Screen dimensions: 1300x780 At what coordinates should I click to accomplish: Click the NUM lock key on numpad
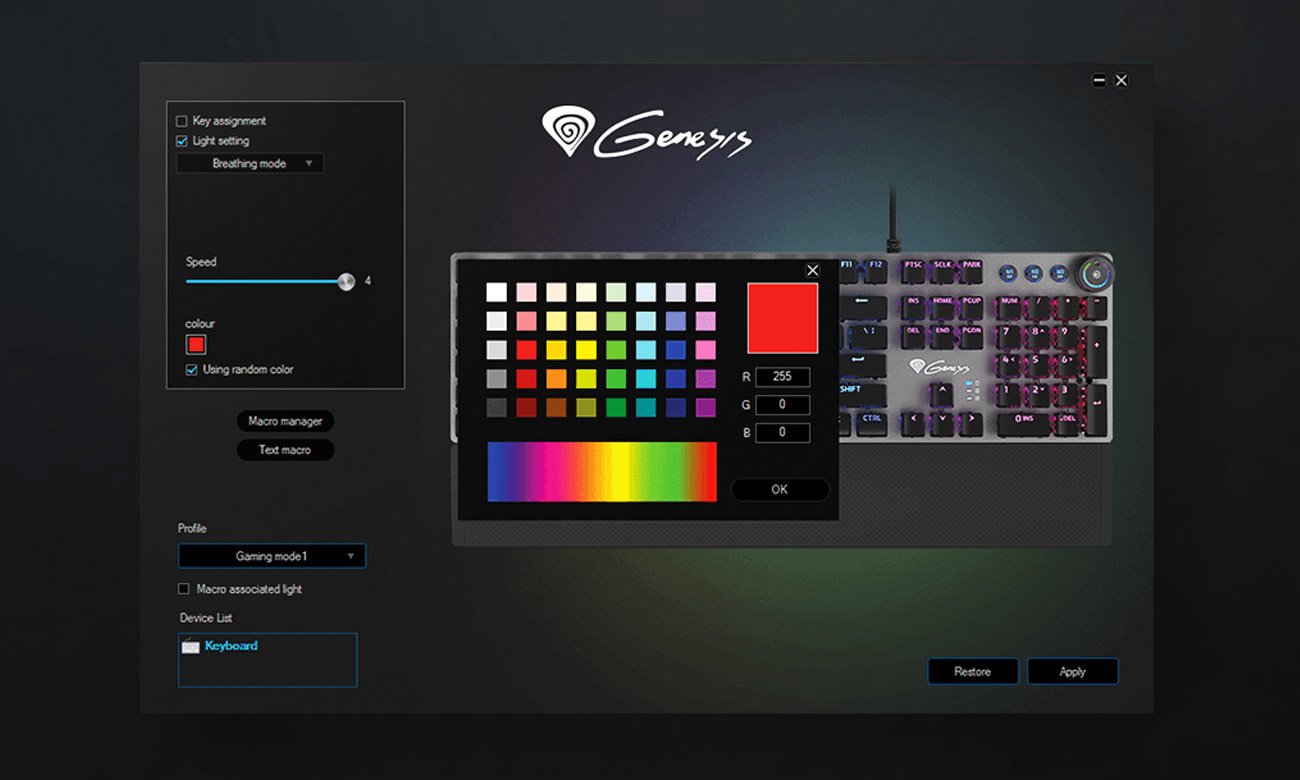1008,308
